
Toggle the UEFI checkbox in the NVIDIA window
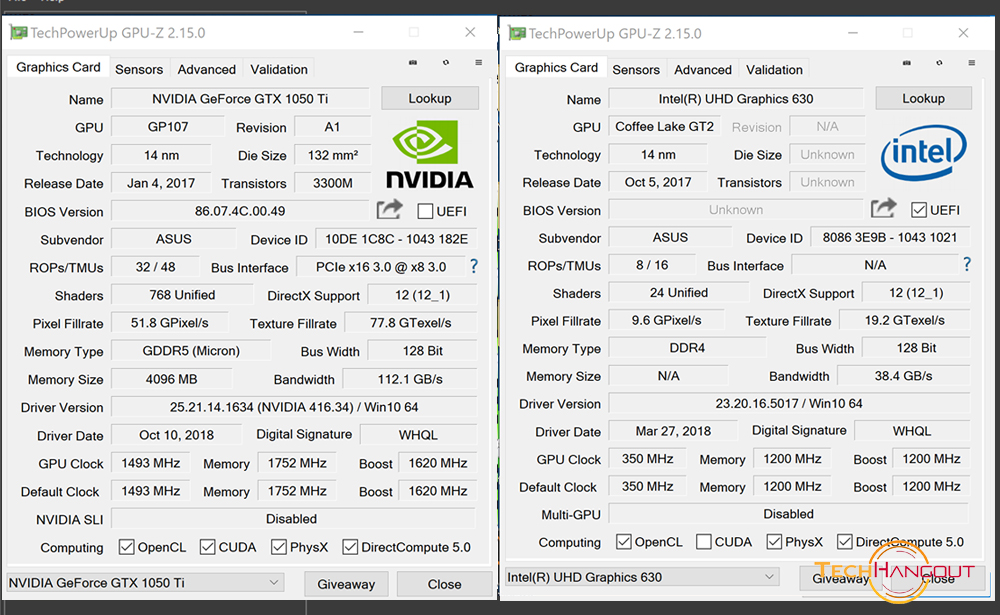425,211
